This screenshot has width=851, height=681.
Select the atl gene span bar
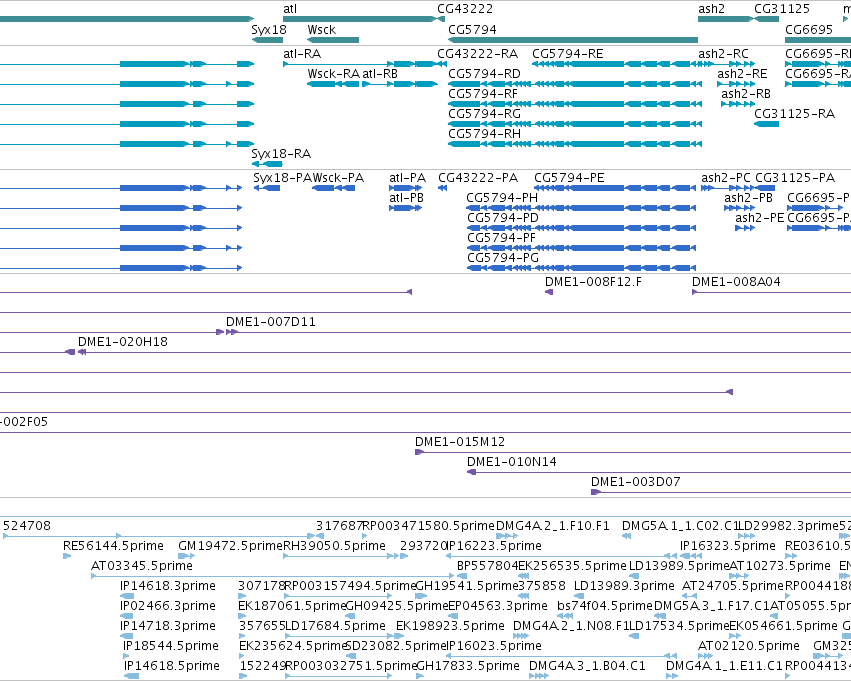click(x=360, y=20)
